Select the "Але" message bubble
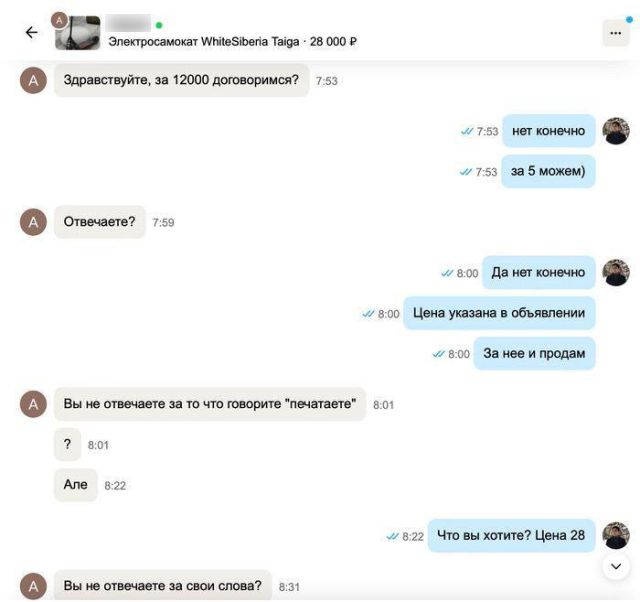The height and width of the screenshot is (602, 640). pos(76,485)
